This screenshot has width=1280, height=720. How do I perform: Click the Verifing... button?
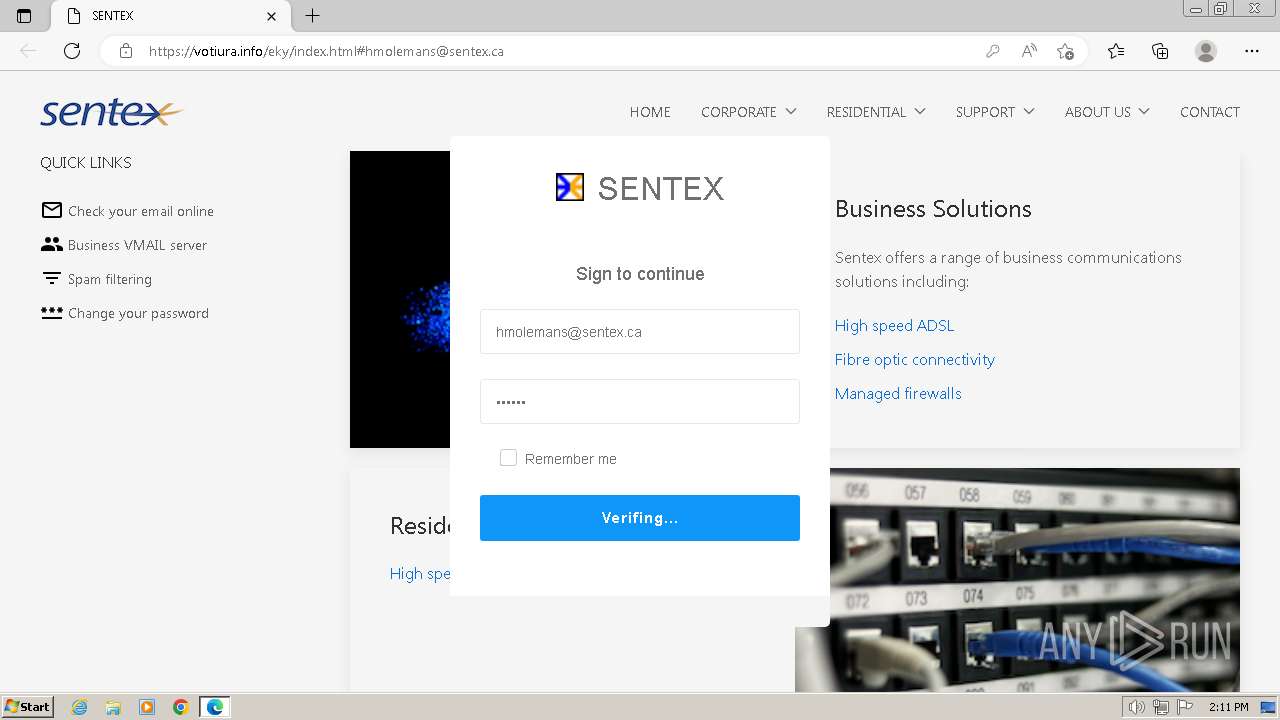[640, 518]
